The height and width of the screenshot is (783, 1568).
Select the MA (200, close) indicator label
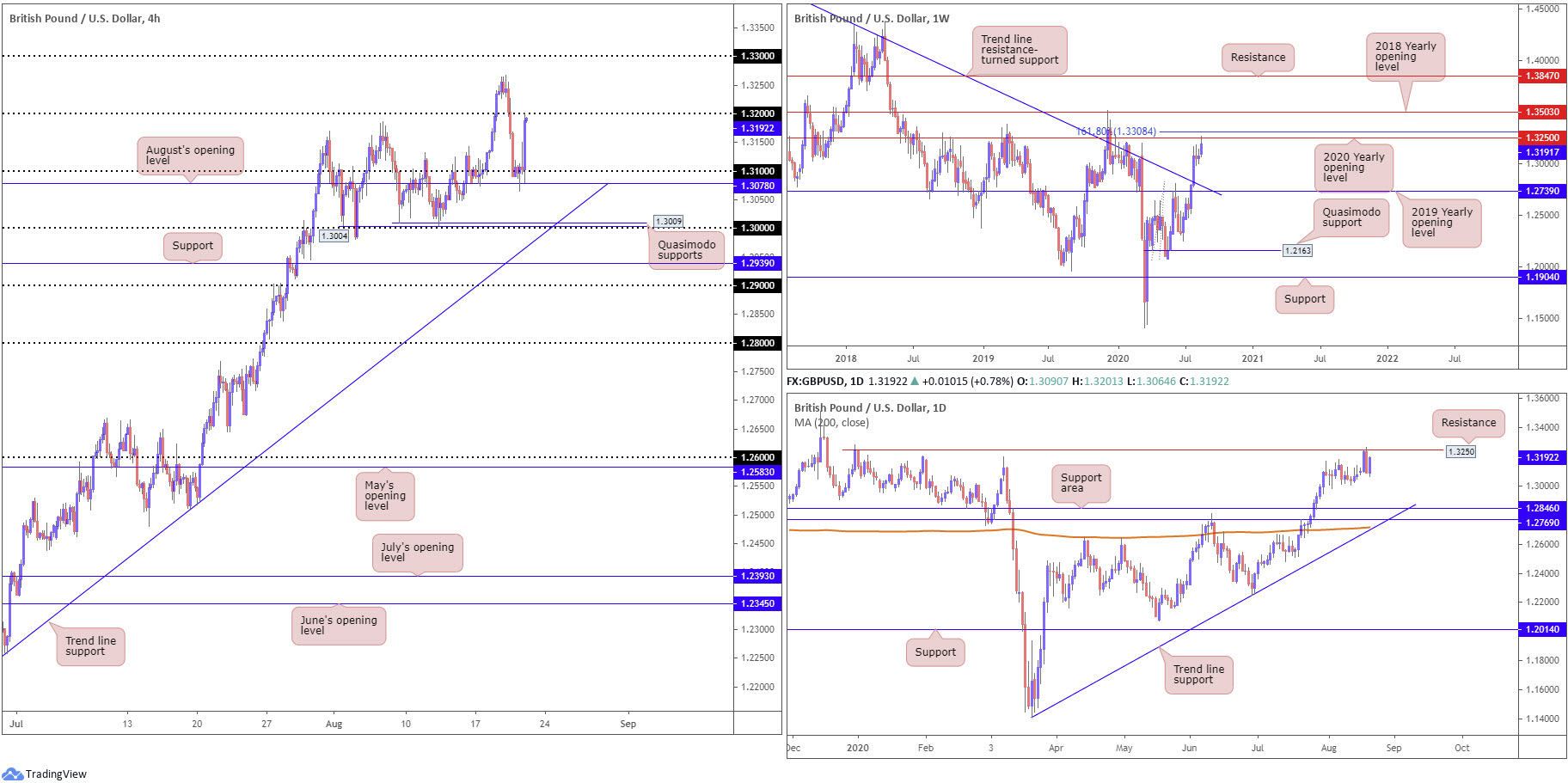831,423
